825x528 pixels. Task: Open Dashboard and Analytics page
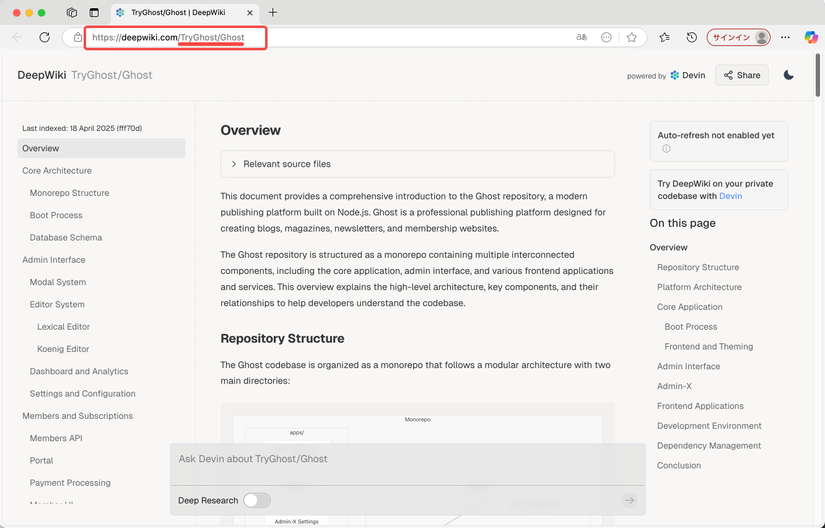pos(79,371)
